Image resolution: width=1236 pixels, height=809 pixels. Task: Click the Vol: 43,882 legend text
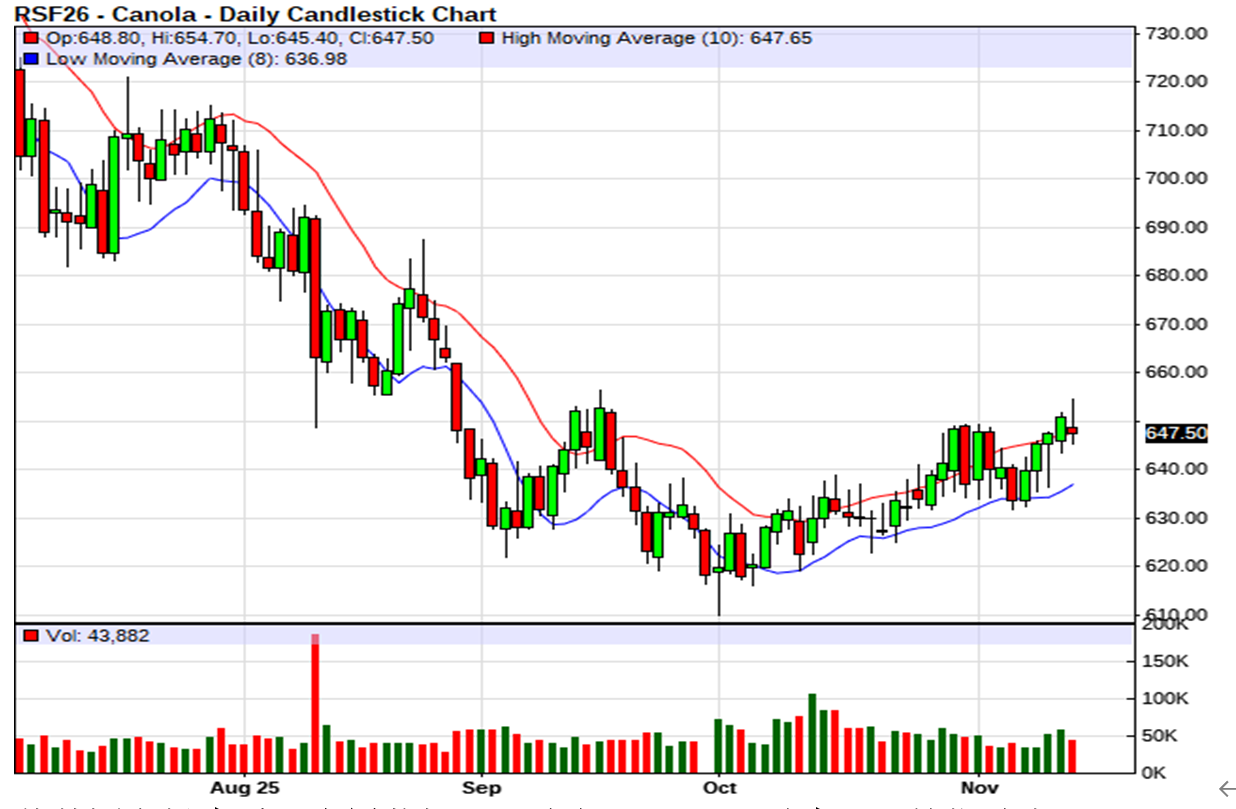coord(98,635)
